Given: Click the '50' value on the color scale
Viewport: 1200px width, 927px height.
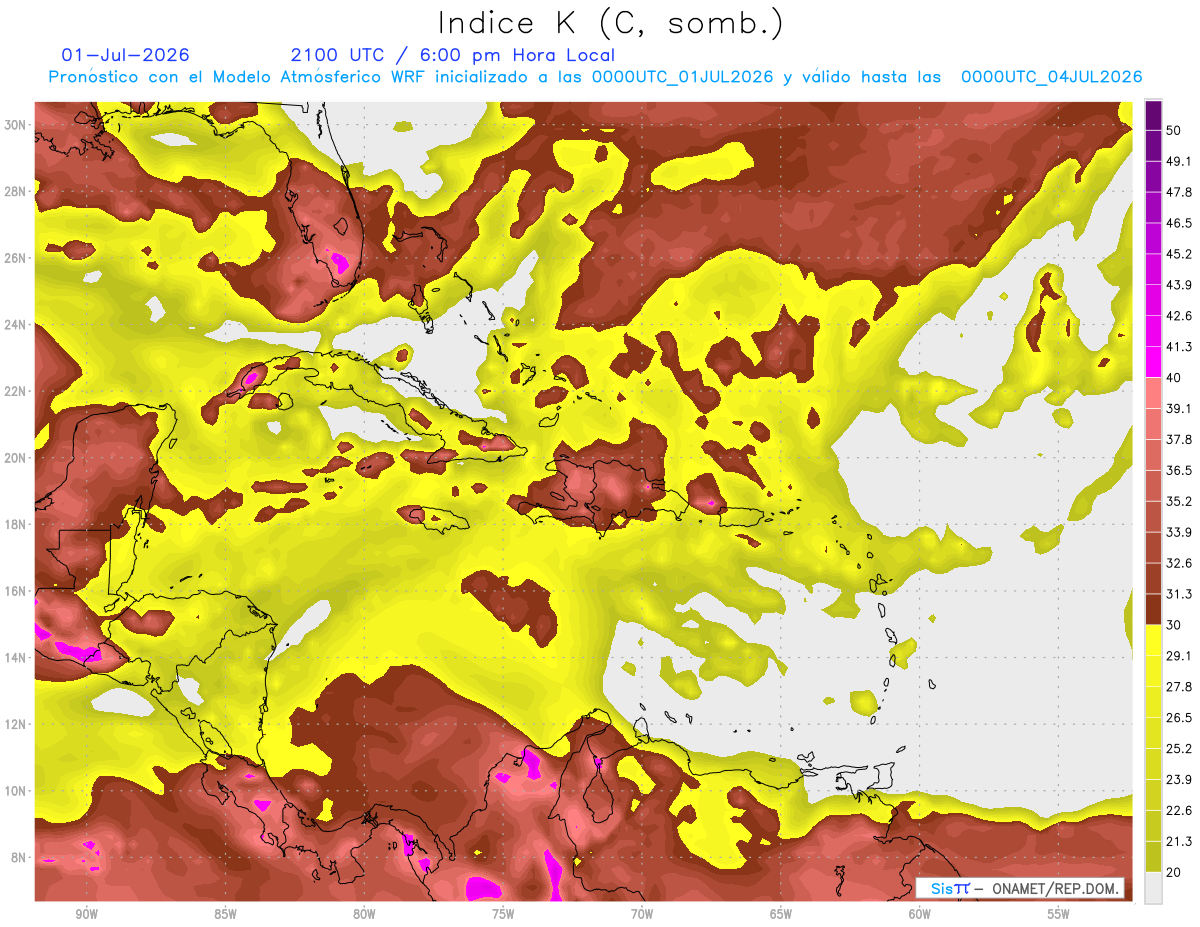Looking at the screenshot, I should [x=1174, y=130].
